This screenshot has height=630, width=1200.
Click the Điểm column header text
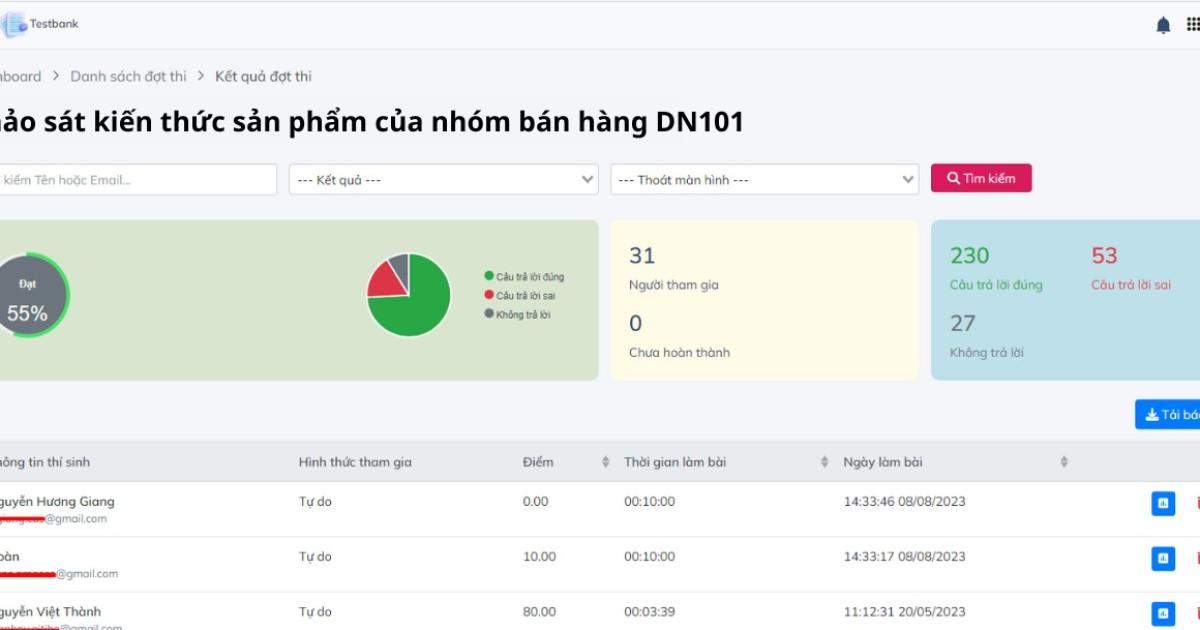point(538,462)
